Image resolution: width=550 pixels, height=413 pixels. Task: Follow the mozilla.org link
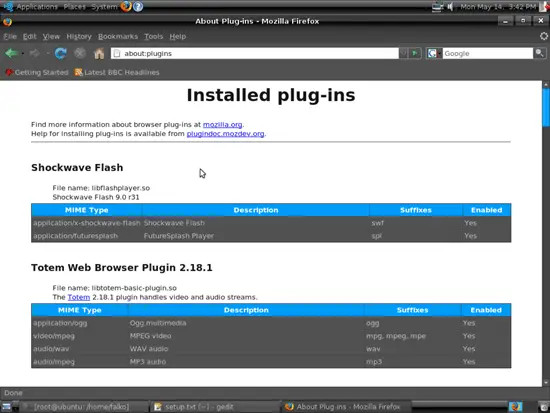[222, 125]
